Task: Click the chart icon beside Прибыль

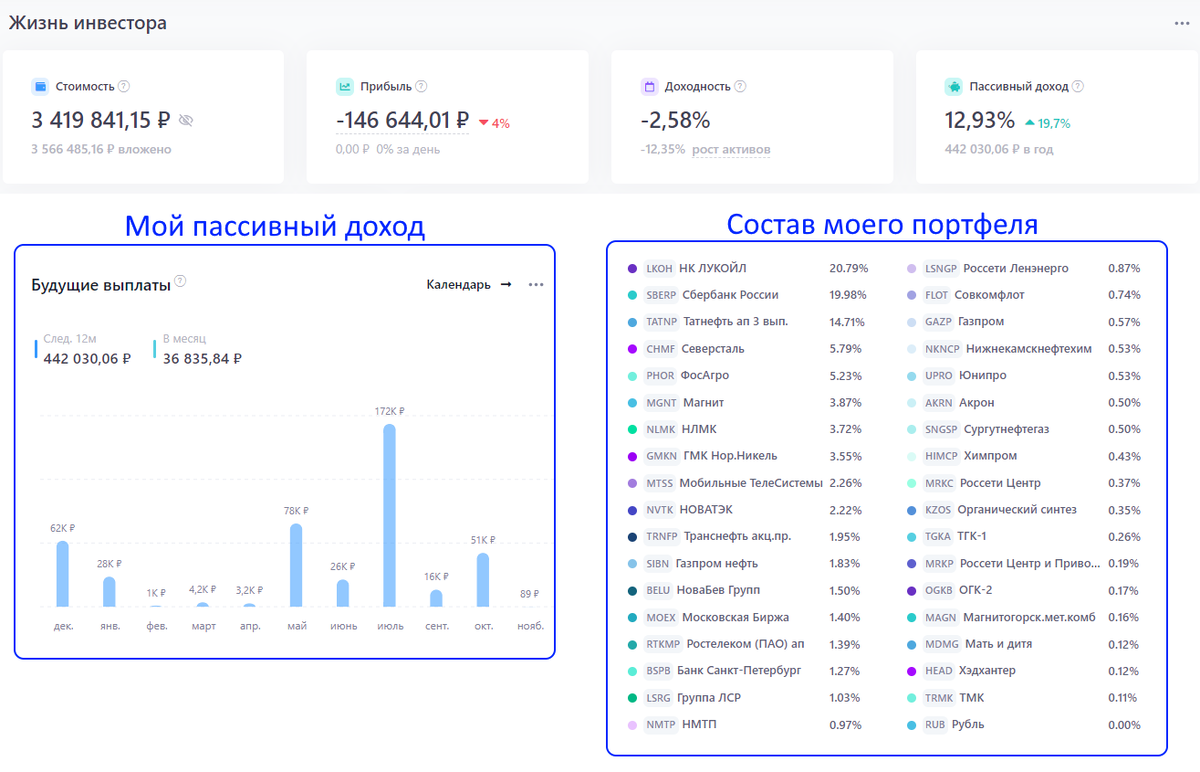Action: [344, 87]
